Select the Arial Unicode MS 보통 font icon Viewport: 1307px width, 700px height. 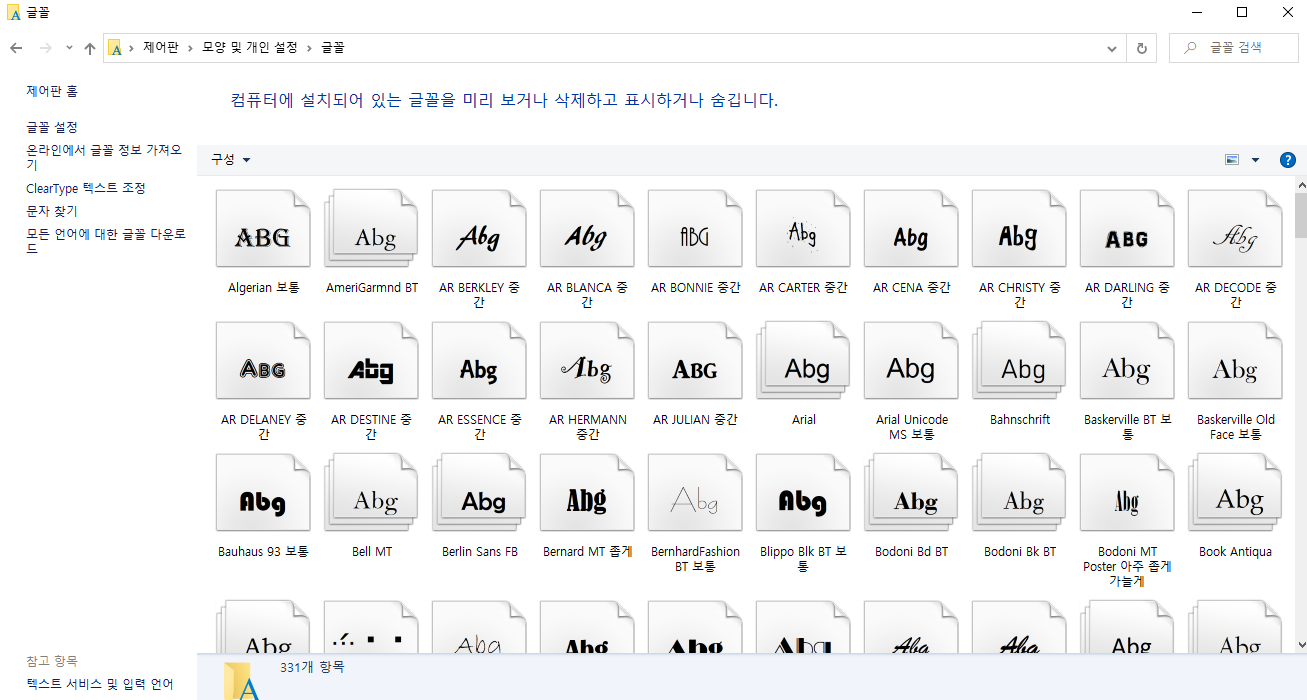coord(911,361)
